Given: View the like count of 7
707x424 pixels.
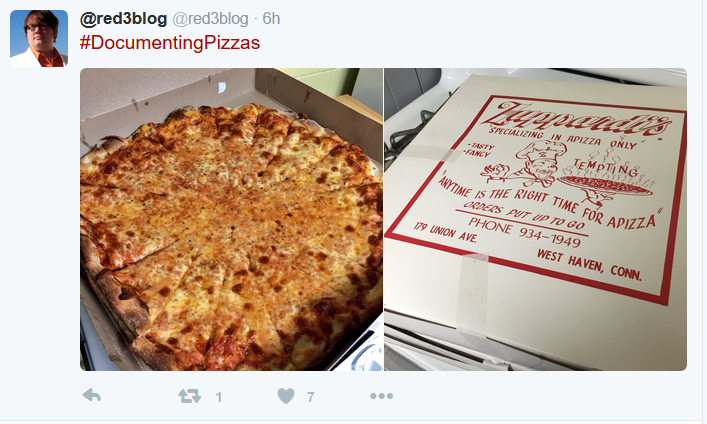Looking at the screenshot, I should point(311,397).
